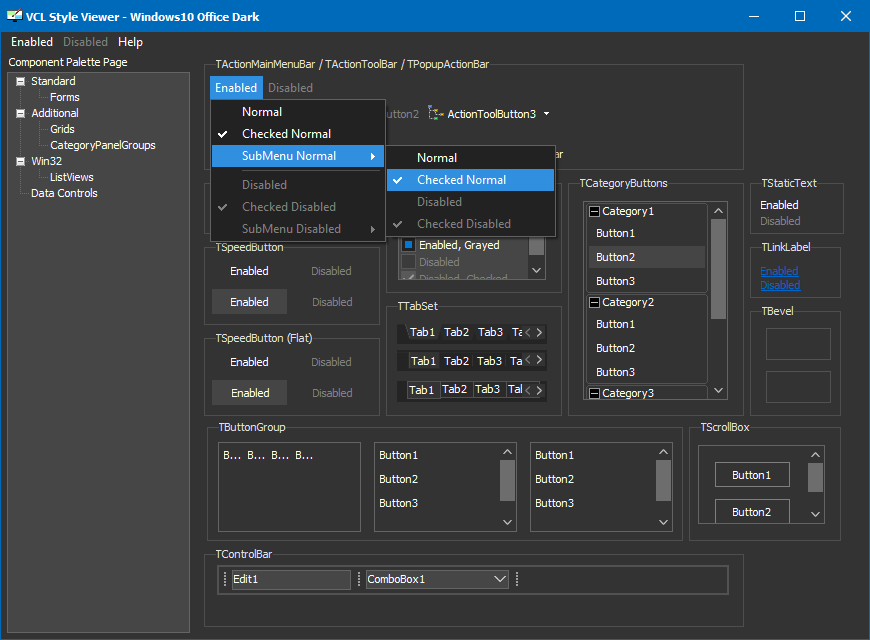Image resolution: width=870 pixels, height=640 pixels.
Task: Click the TCategoryButtons vertical scrollbar thumb
Action: tap(719, 269)
